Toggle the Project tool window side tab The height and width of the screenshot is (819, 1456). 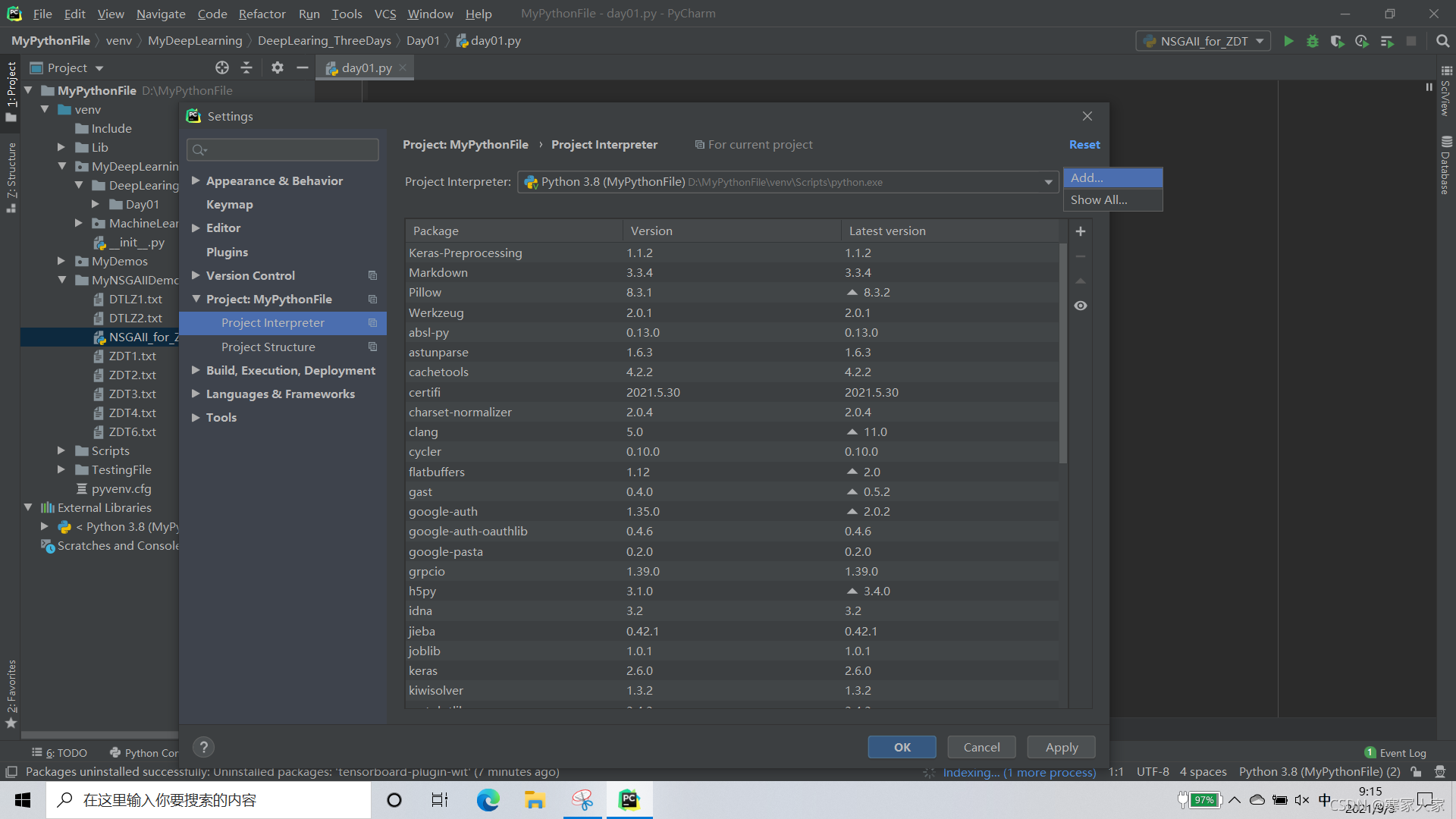(11, 91)
